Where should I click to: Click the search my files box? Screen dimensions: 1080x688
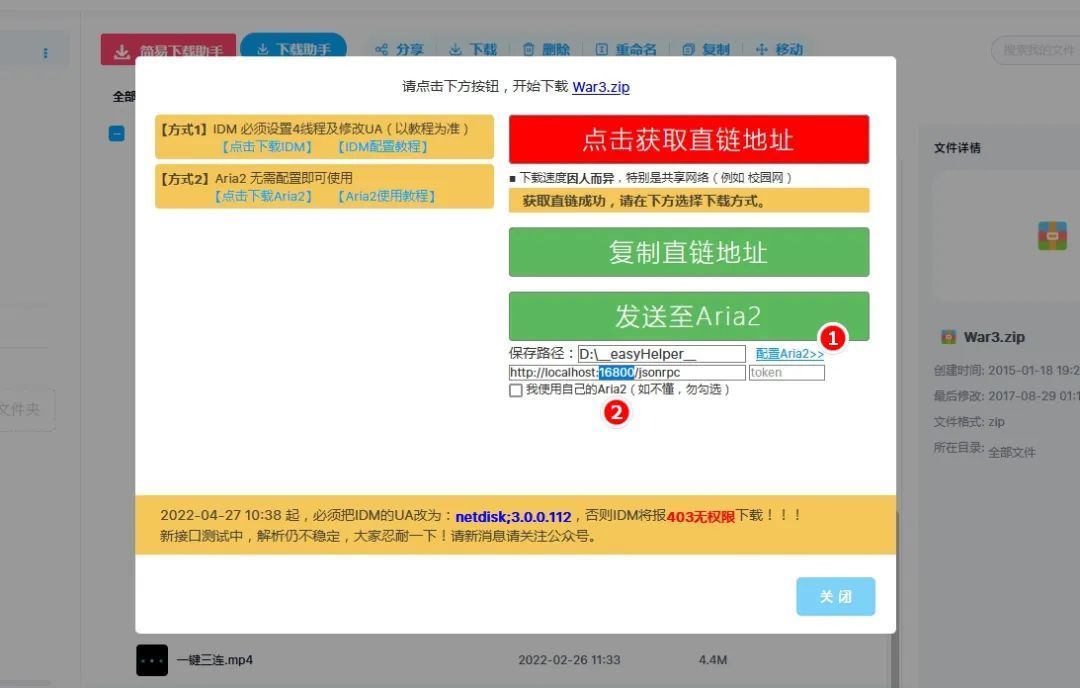[1035, 50]
